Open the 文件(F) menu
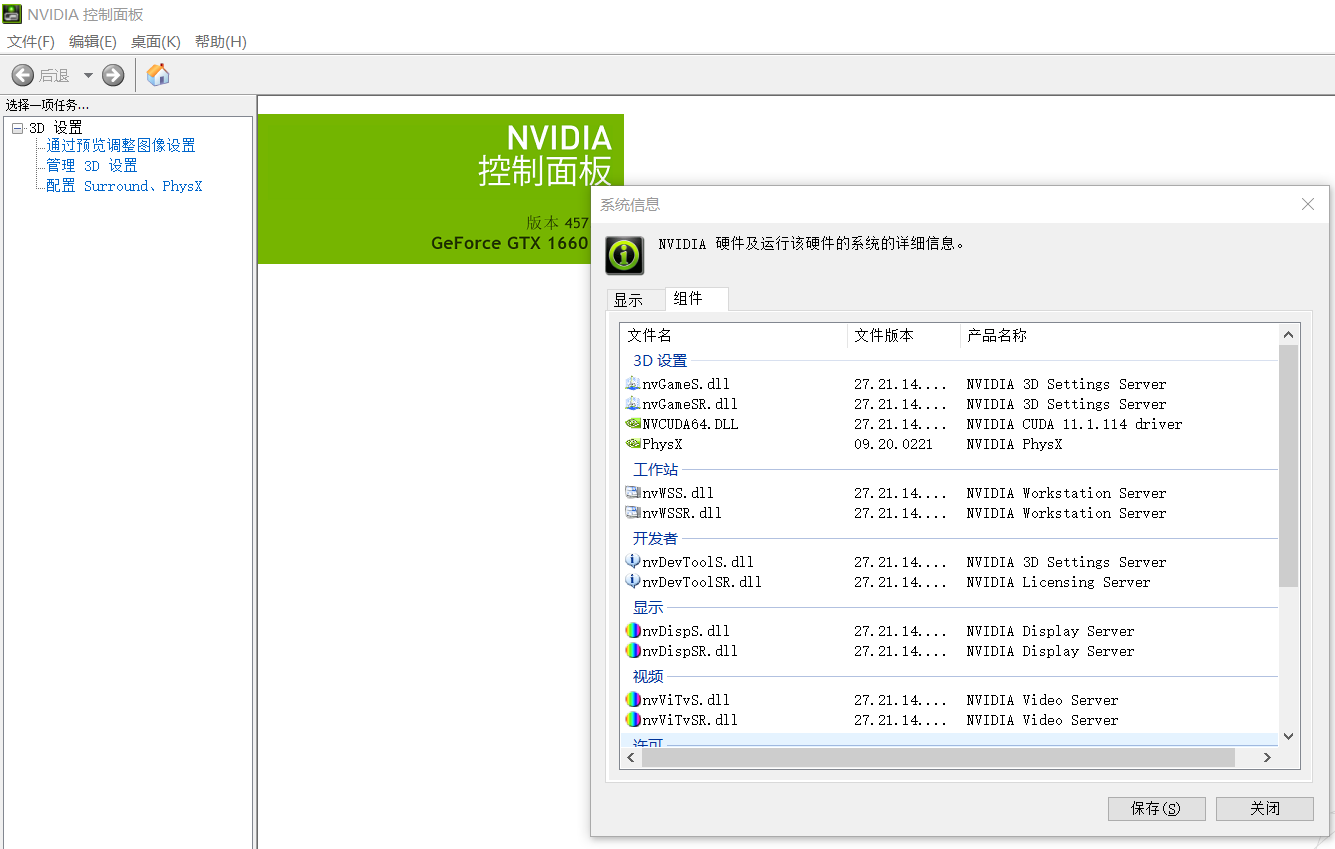Image resolution: width=1335 pixels, height=849 pixels. click(x=31, y=41)
